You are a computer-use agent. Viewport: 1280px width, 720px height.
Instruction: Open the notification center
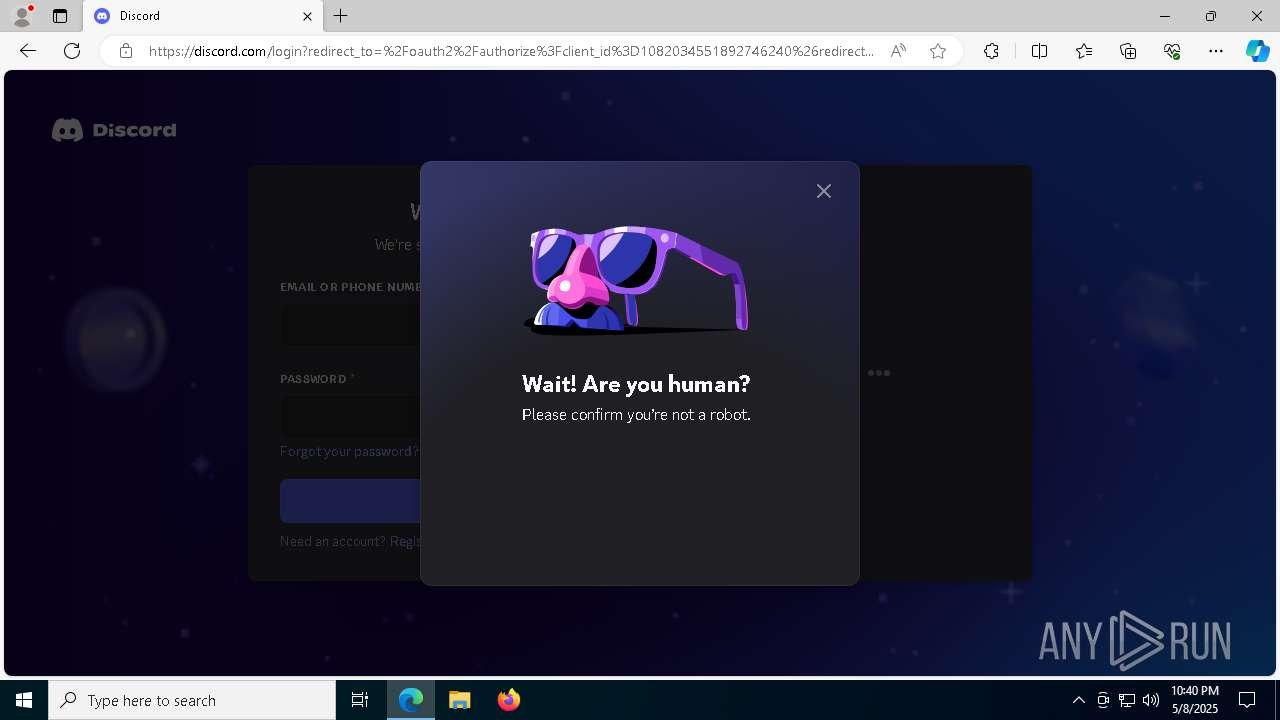(1247, 700)
